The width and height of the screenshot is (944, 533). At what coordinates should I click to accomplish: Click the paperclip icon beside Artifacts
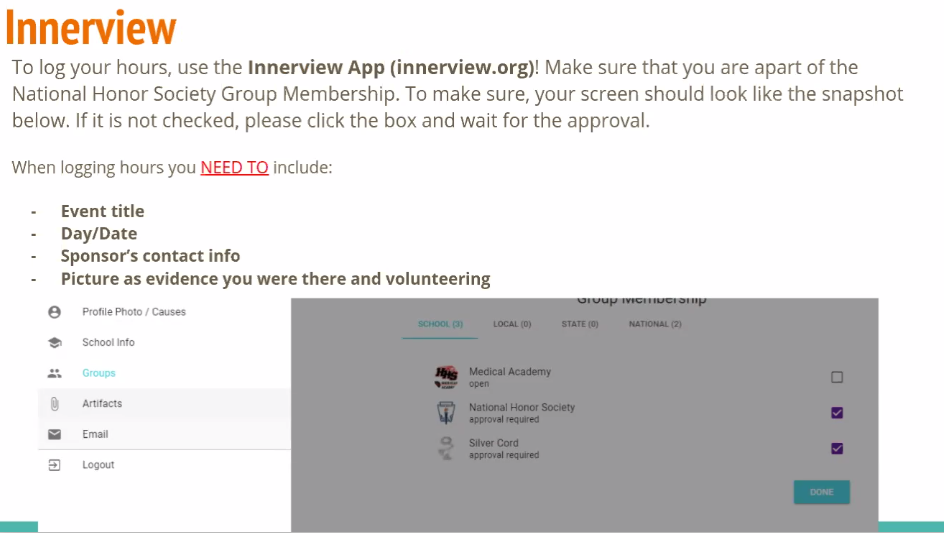[x=55, y=404]
